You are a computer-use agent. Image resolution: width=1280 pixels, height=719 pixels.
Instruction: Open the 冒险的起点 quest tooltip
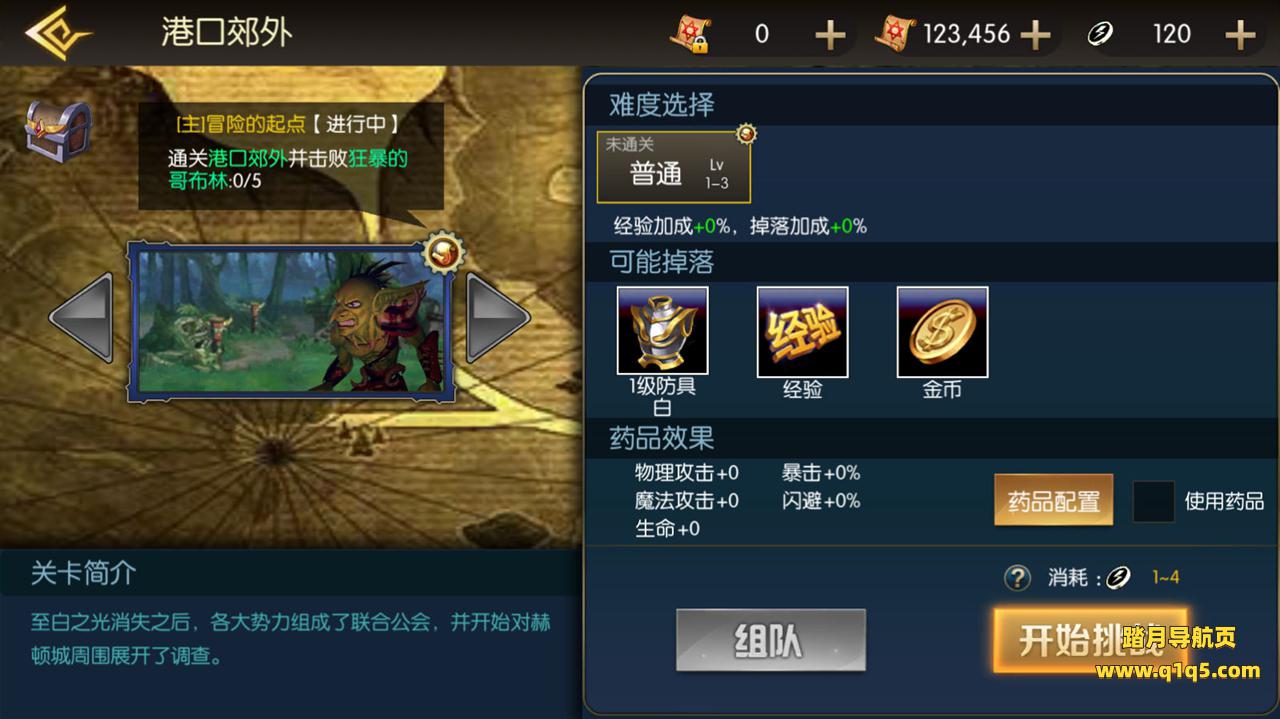[291, 155]
